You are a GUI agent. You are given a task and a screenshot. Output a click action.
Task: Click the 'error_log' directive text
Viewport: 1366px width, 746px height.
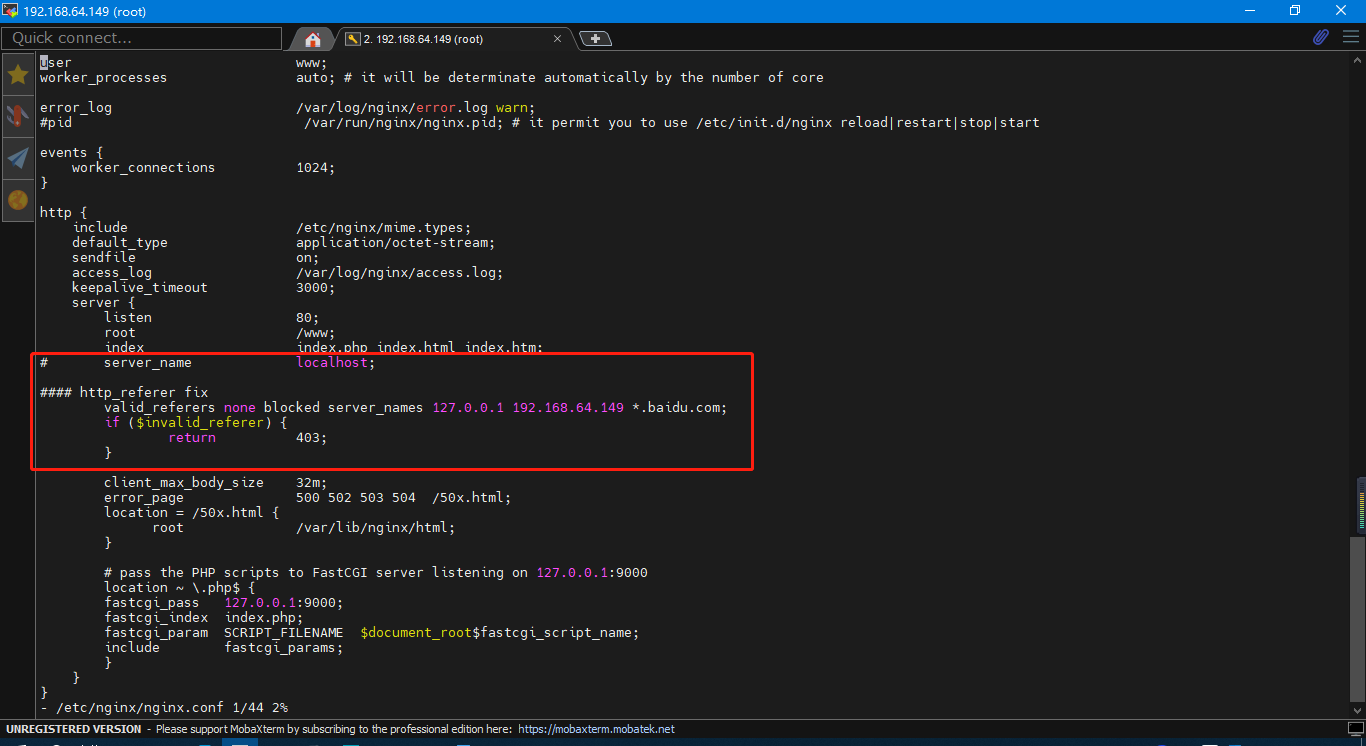pos(76,107)
